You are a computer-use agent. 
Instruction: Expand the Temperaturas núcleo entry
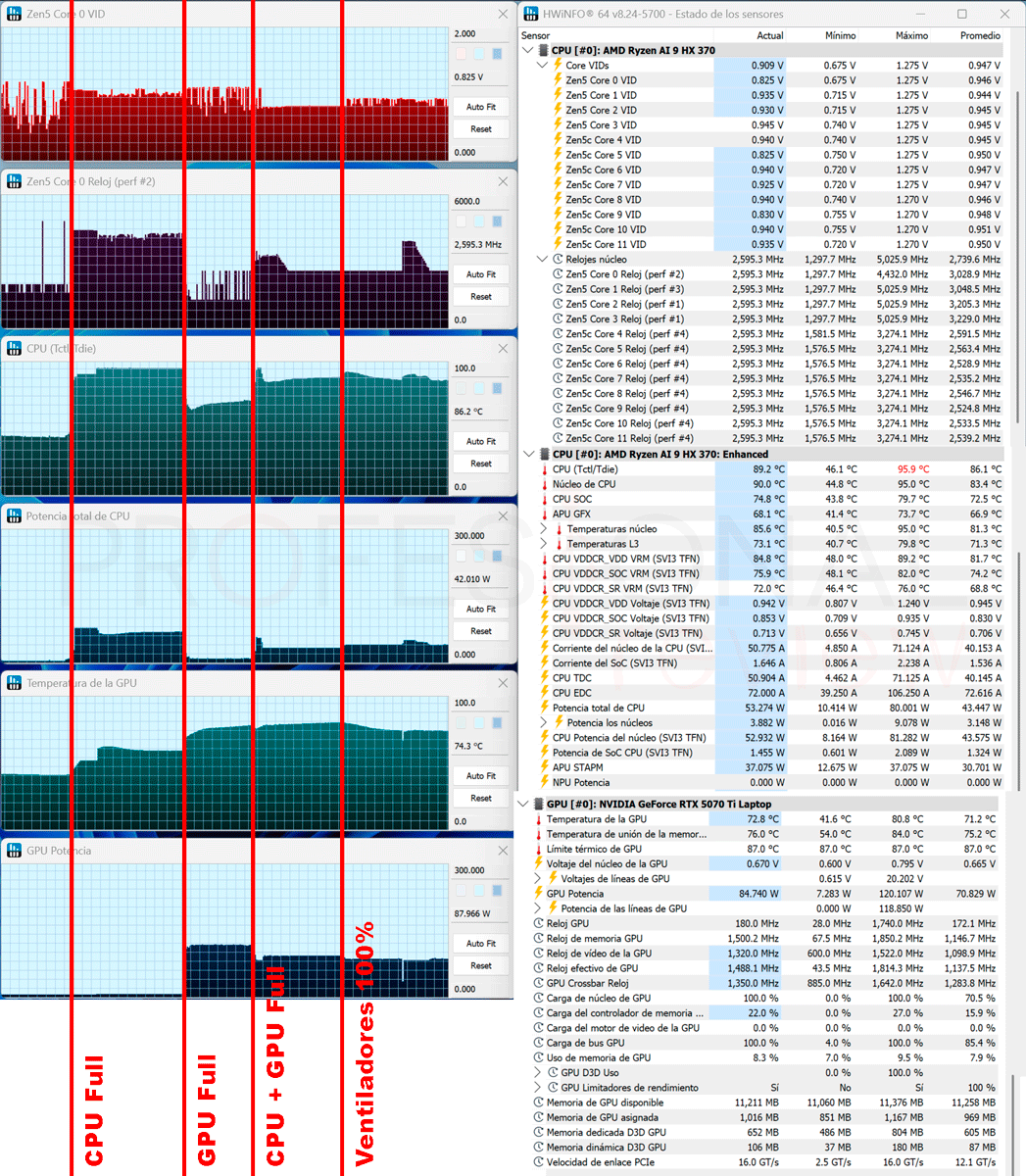[x=544, y=529]
